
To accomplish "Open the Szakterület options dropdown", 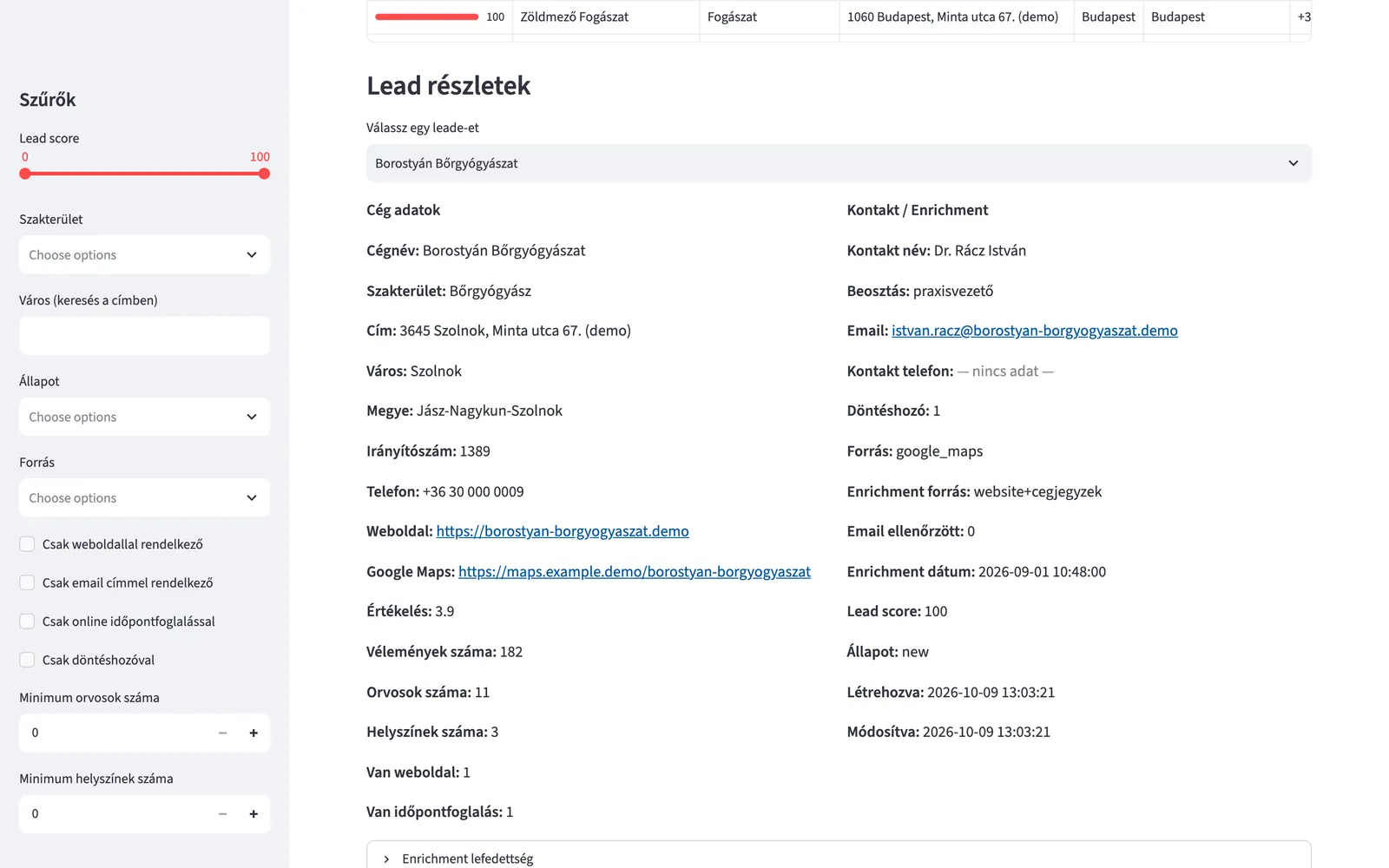I will pos(144,255).
